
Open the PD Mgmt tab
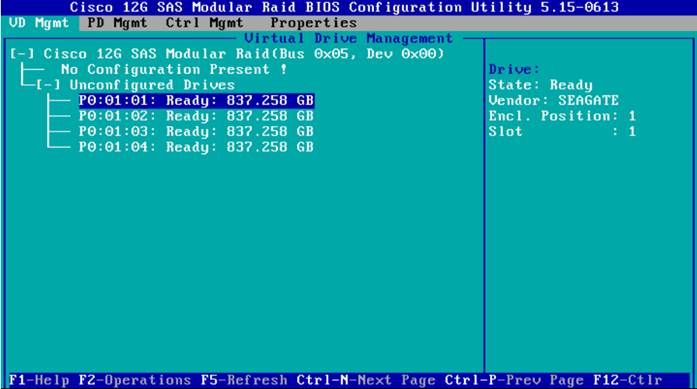(117, 23)
